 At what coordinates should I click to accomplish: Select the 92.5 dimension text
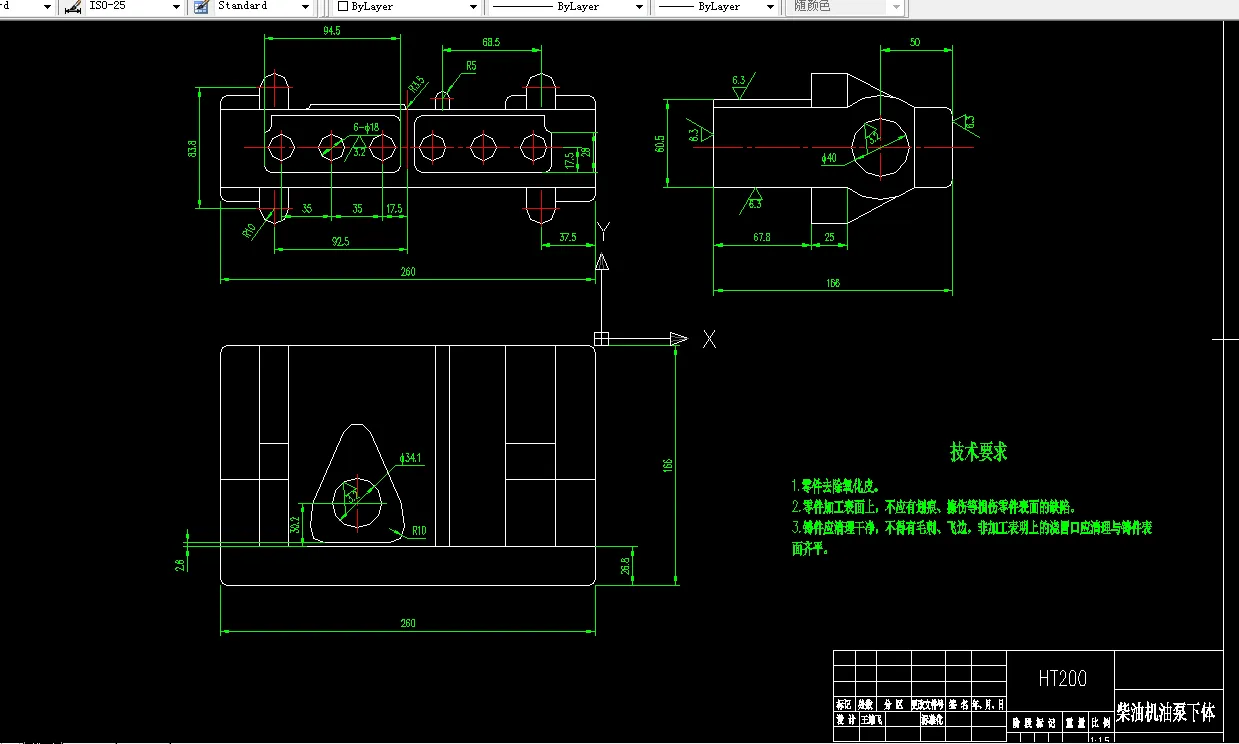340,241
